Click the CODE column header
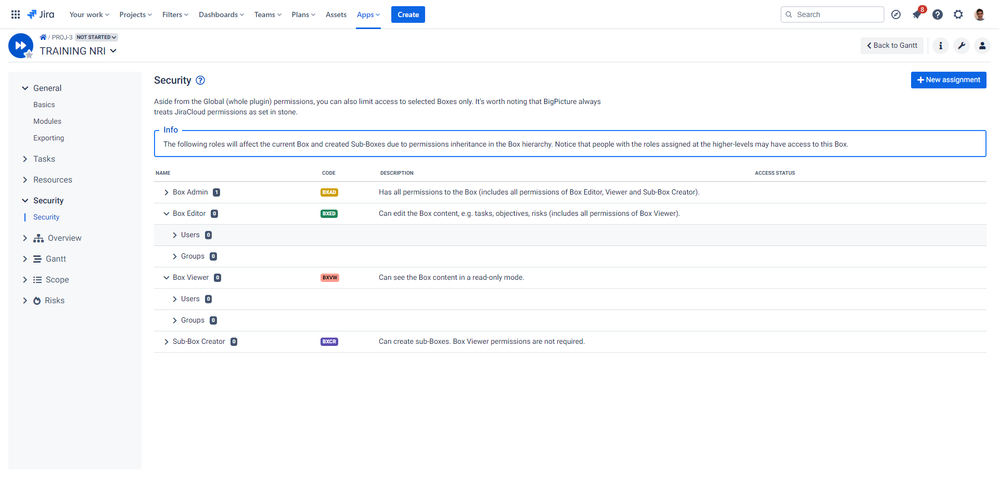This screenshot has height=478, width=999. (x=329, y=173)
